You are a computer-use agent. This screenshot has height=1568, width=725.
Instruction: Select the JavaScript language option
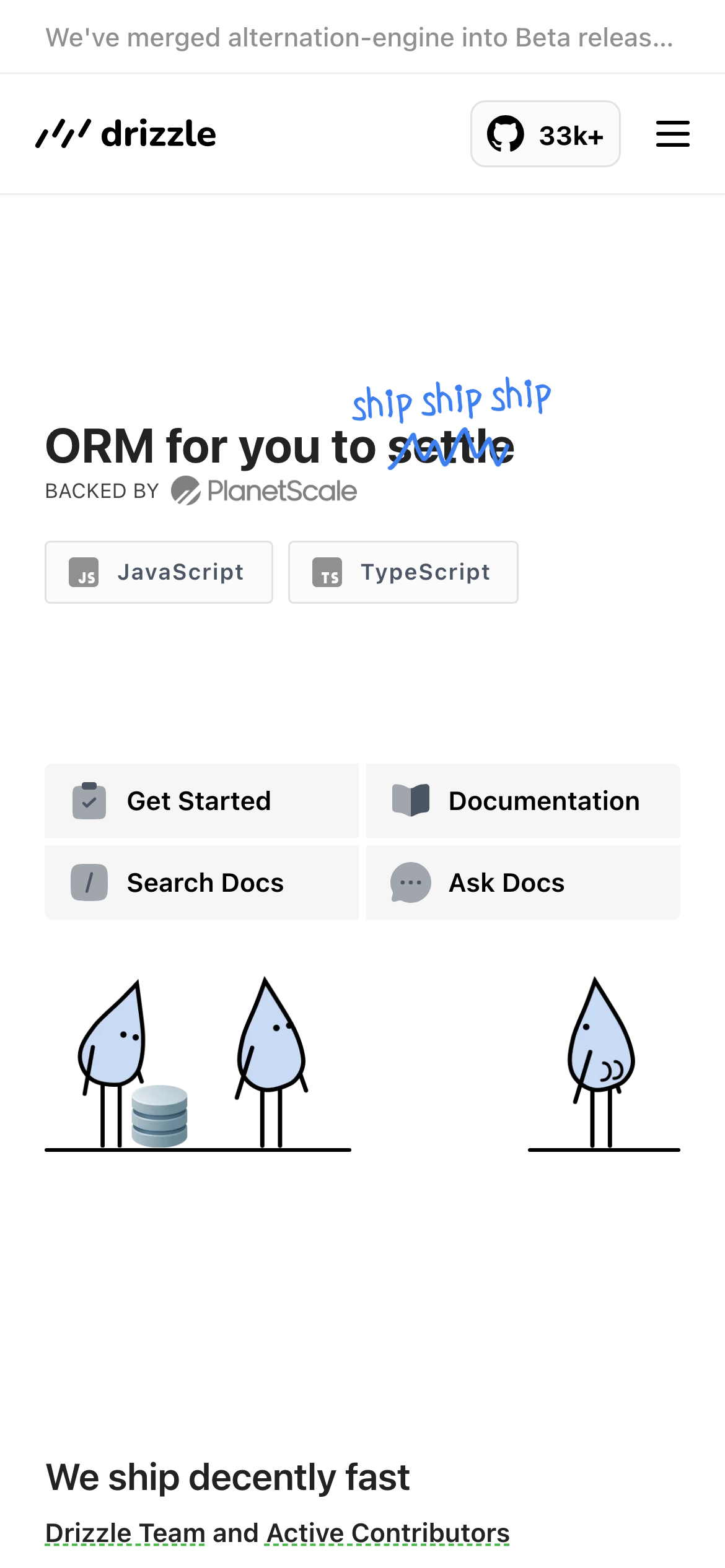pos(159,572)
